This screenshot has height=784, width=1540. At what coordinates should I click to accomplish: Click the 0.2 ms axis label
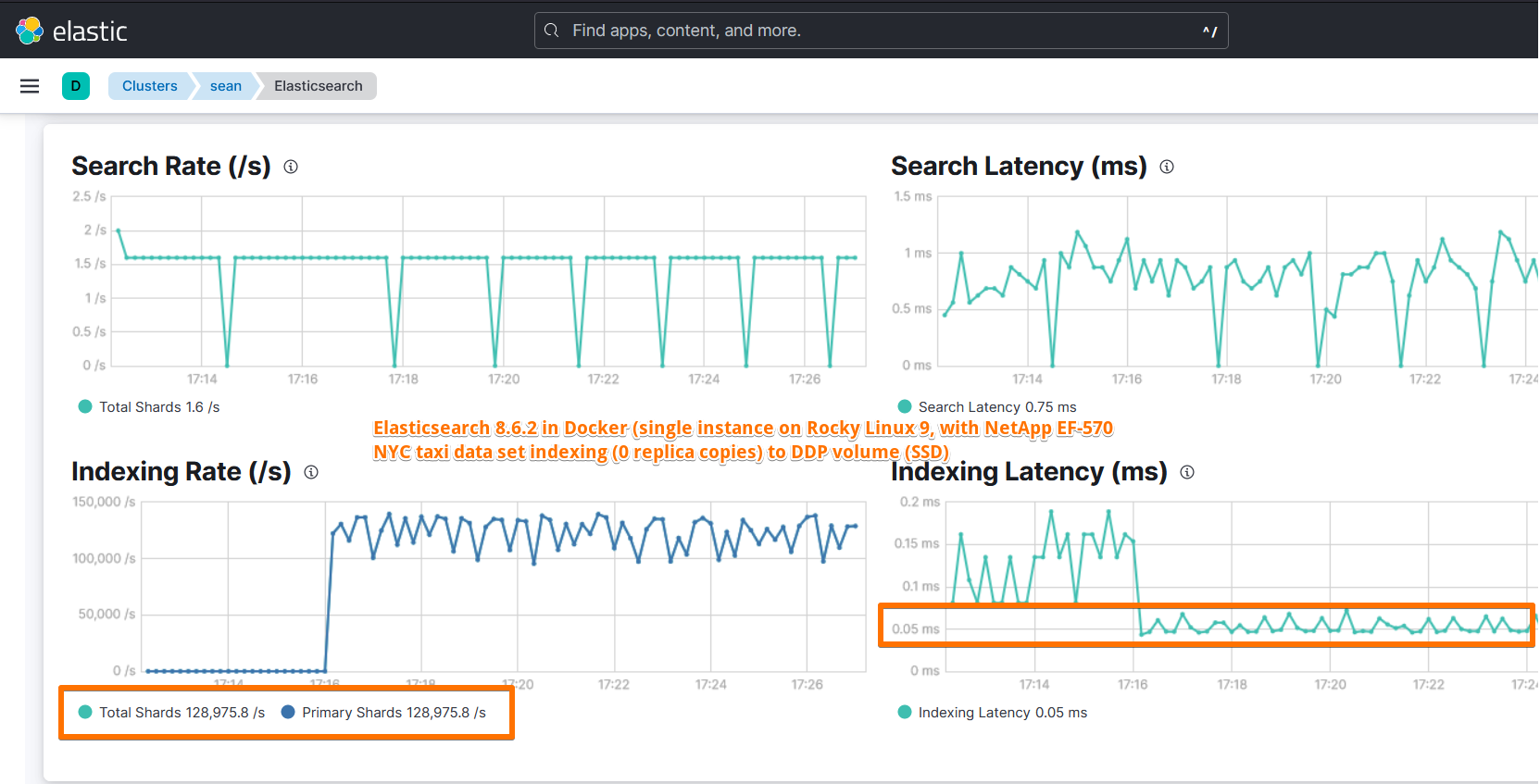tap(920, 502)
